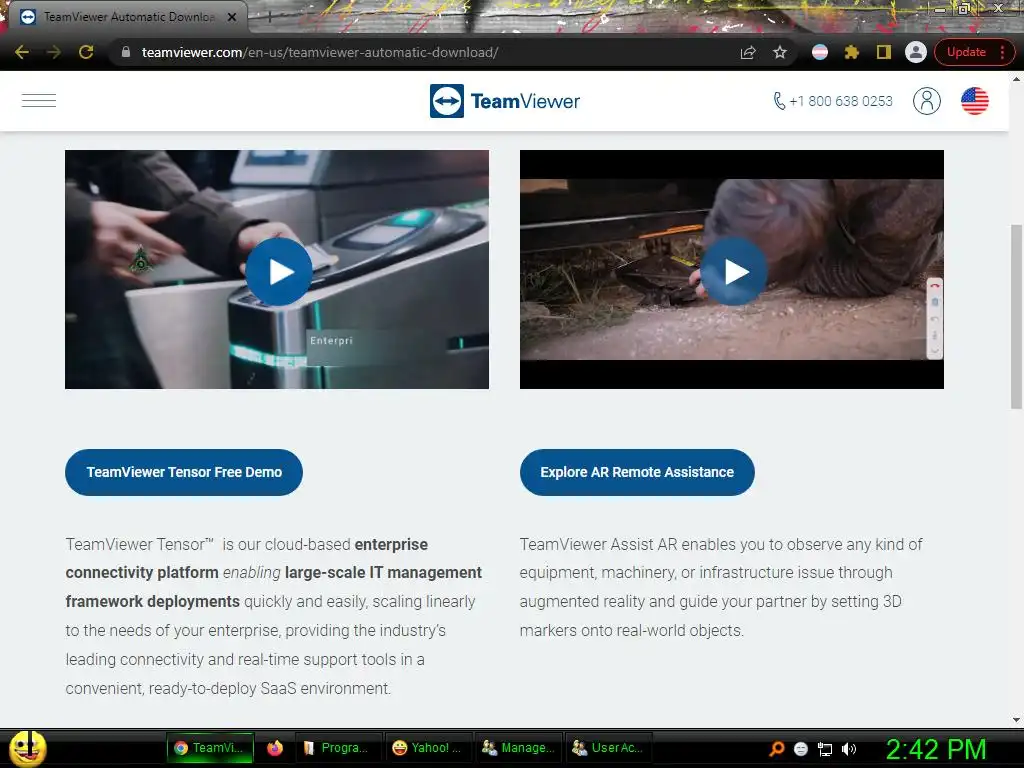Click the scrollbar down arrow

click(1016, 720)
